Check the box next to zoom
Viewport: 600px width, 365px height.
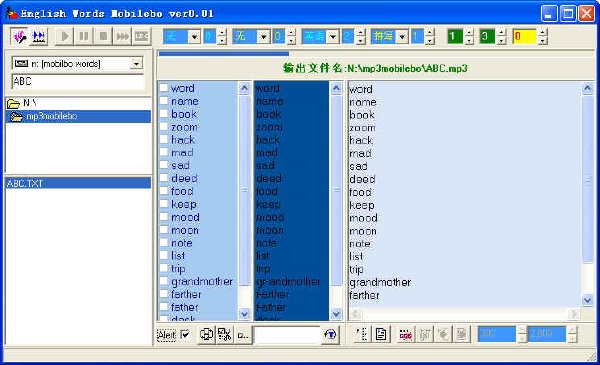[x=164, y=127]
